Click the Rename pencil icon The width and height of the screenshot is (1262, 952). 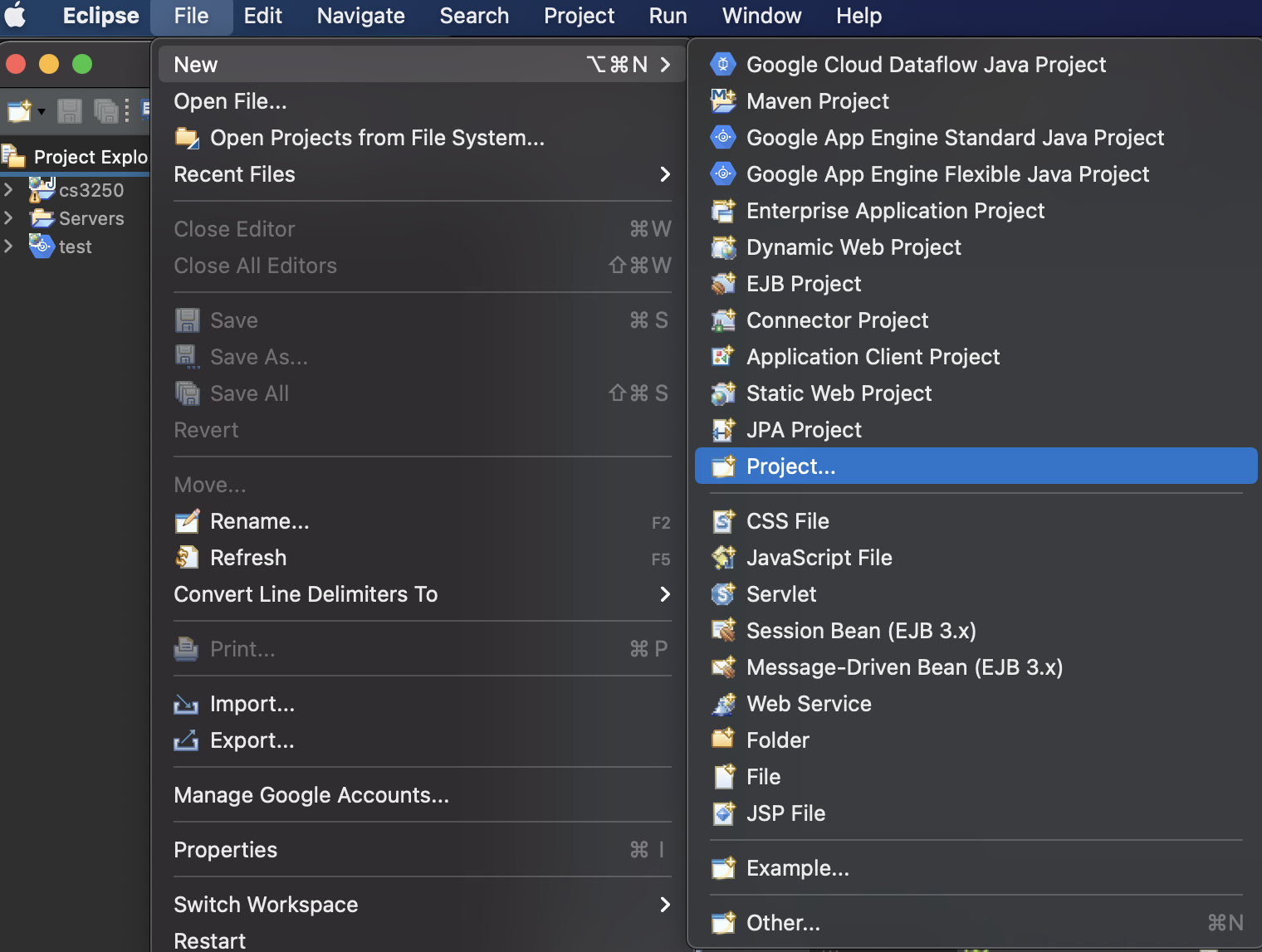187,521
